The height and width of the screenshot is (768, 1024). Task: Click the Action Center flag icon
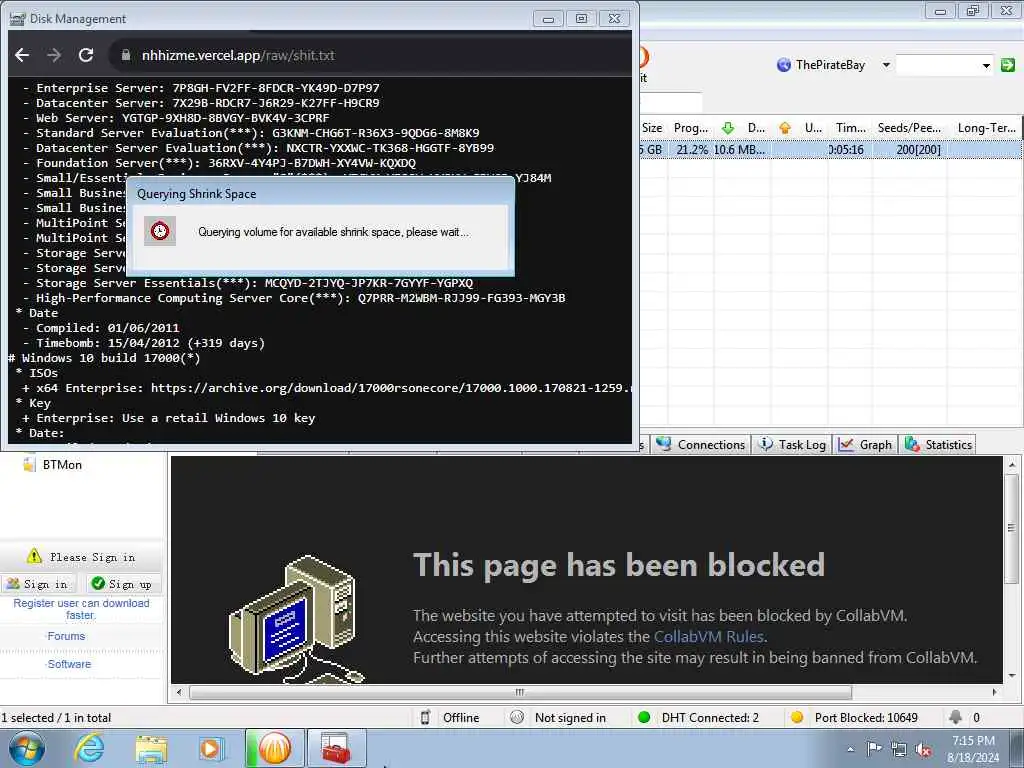(x=874, y=749)
